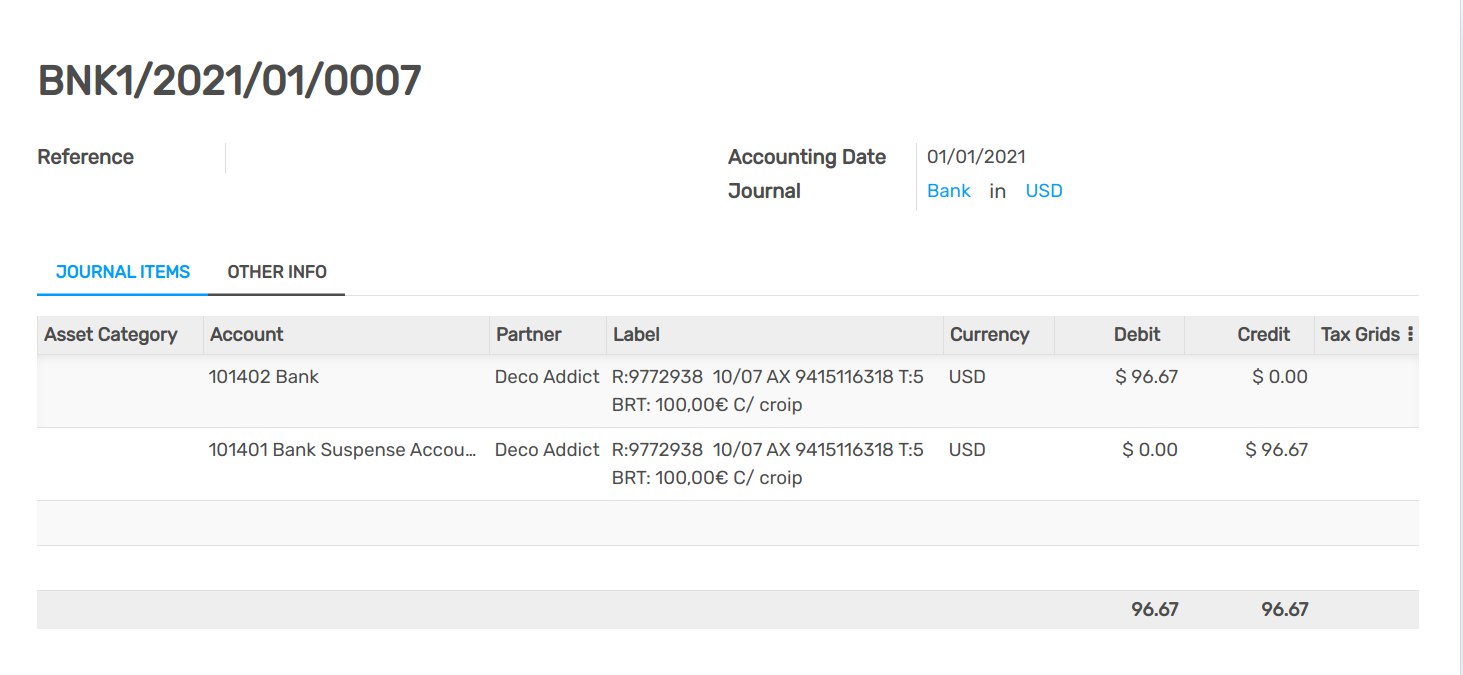1463x675 pixels.
Task: Click the Currency column header
Action: 989,334
